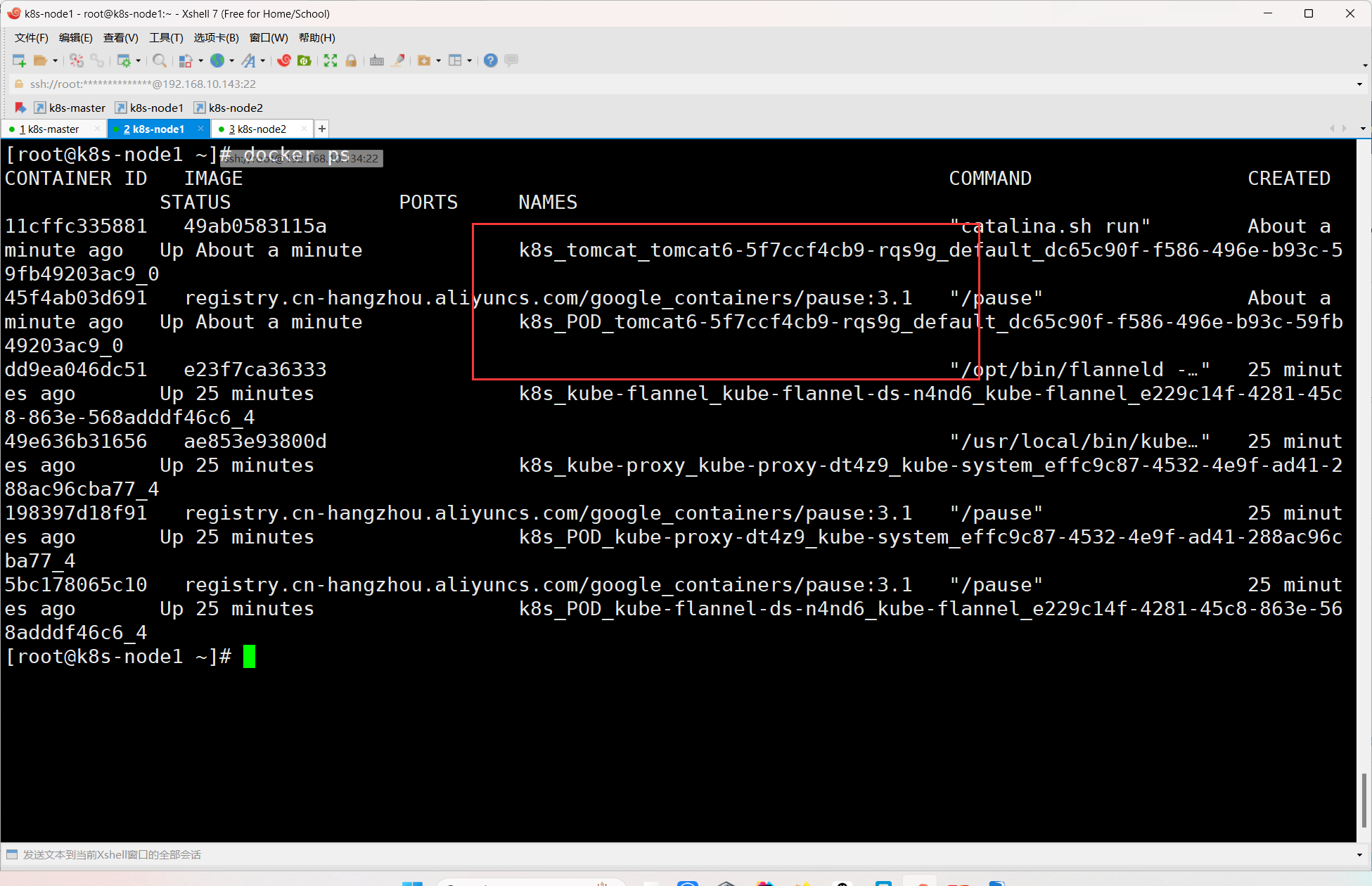Click the "catalina.sh run" command text

pyautogui.click(x=1050, y=226)
